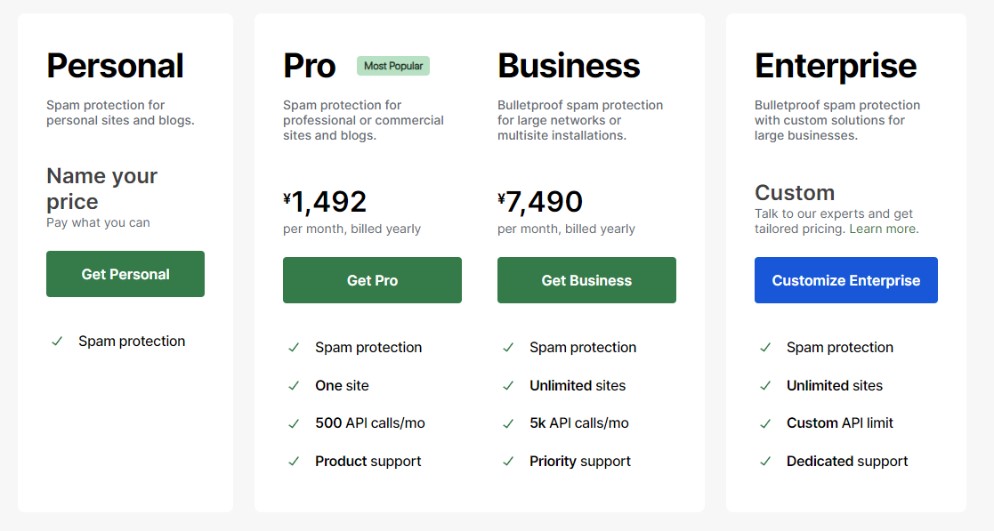
Task: Click checkmark beside Personal Spam protection
Action: pyautogui.click(x=58, y=341)
